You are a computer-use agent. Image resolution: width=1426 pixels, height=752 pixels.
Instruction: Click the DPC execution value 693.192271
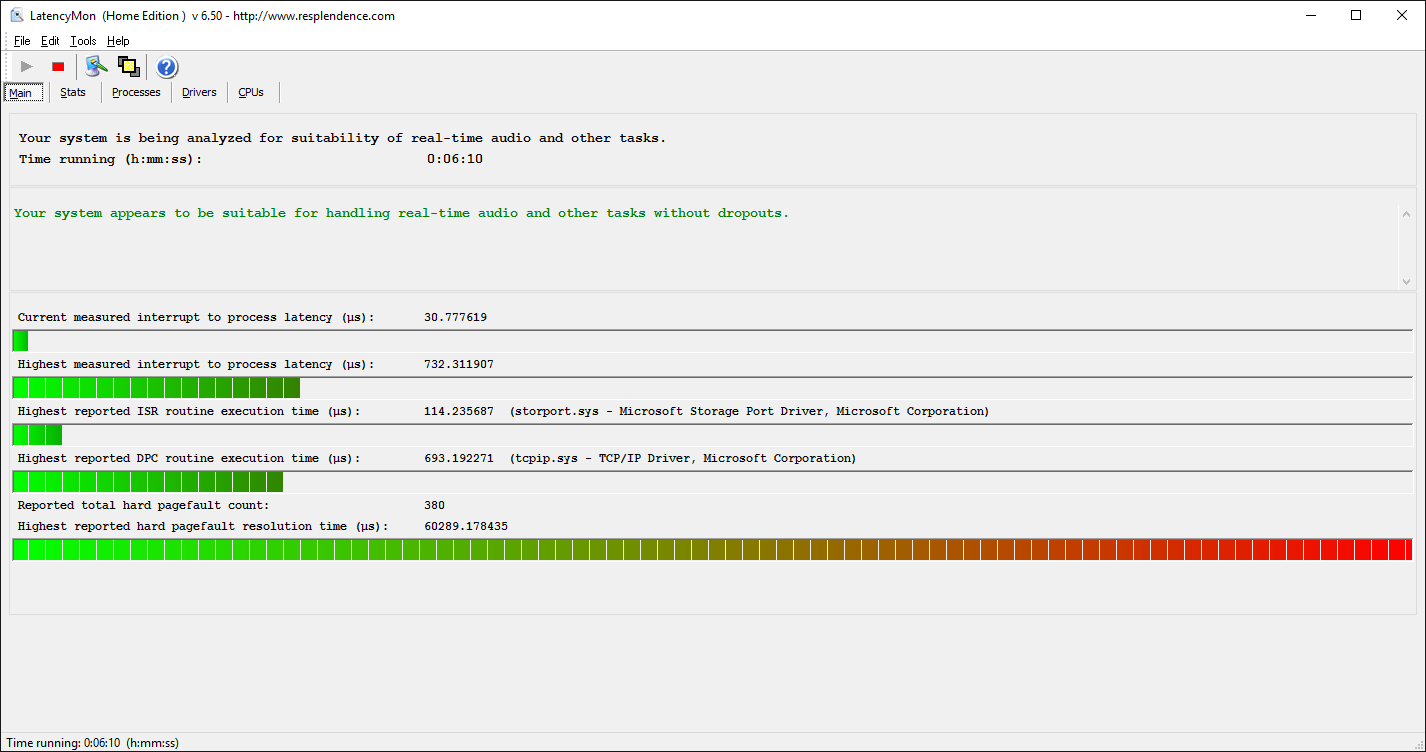tap(459, 458)
